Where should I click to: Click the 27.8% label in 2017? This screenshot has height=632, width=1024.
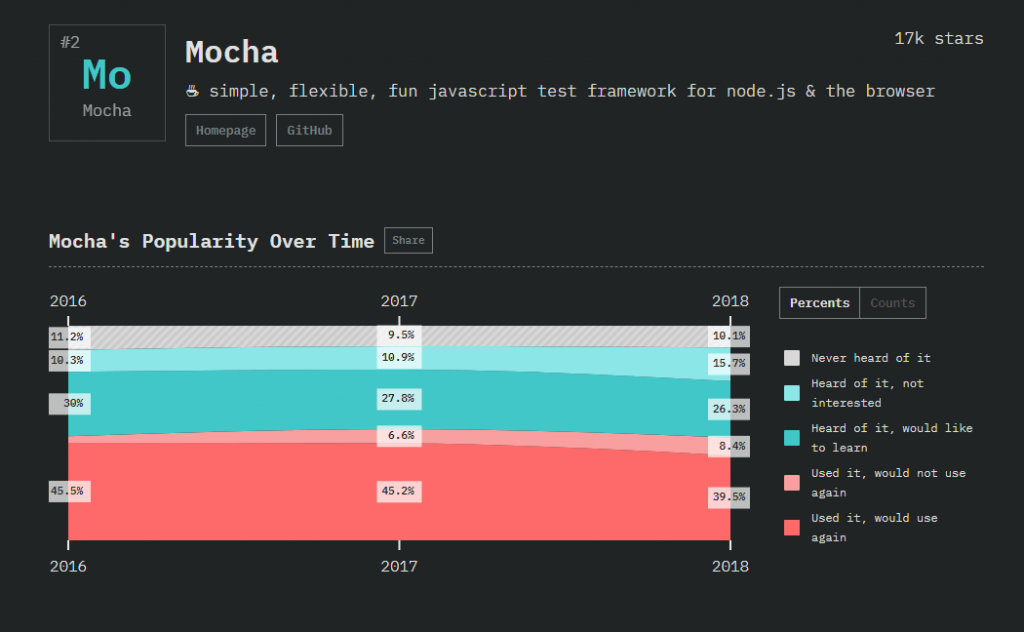point(399,398)
